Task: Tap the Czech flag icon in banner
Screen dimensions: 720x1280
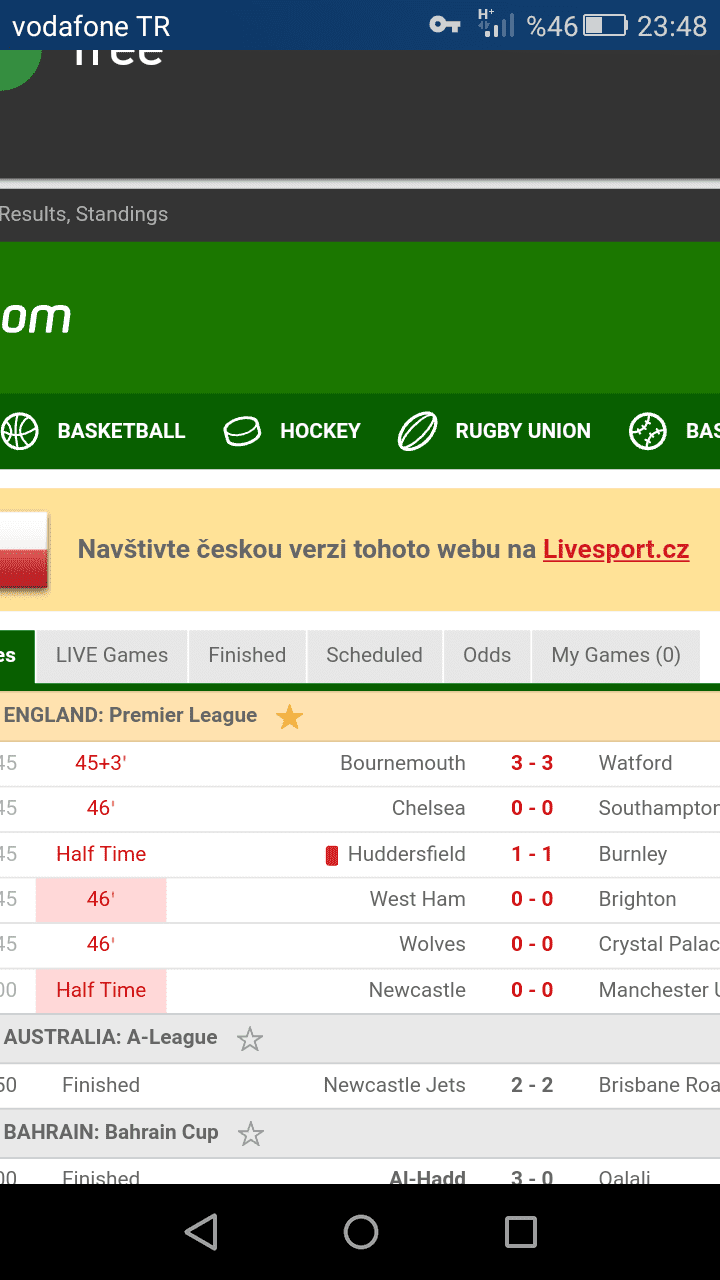Action: click(24, 550)
